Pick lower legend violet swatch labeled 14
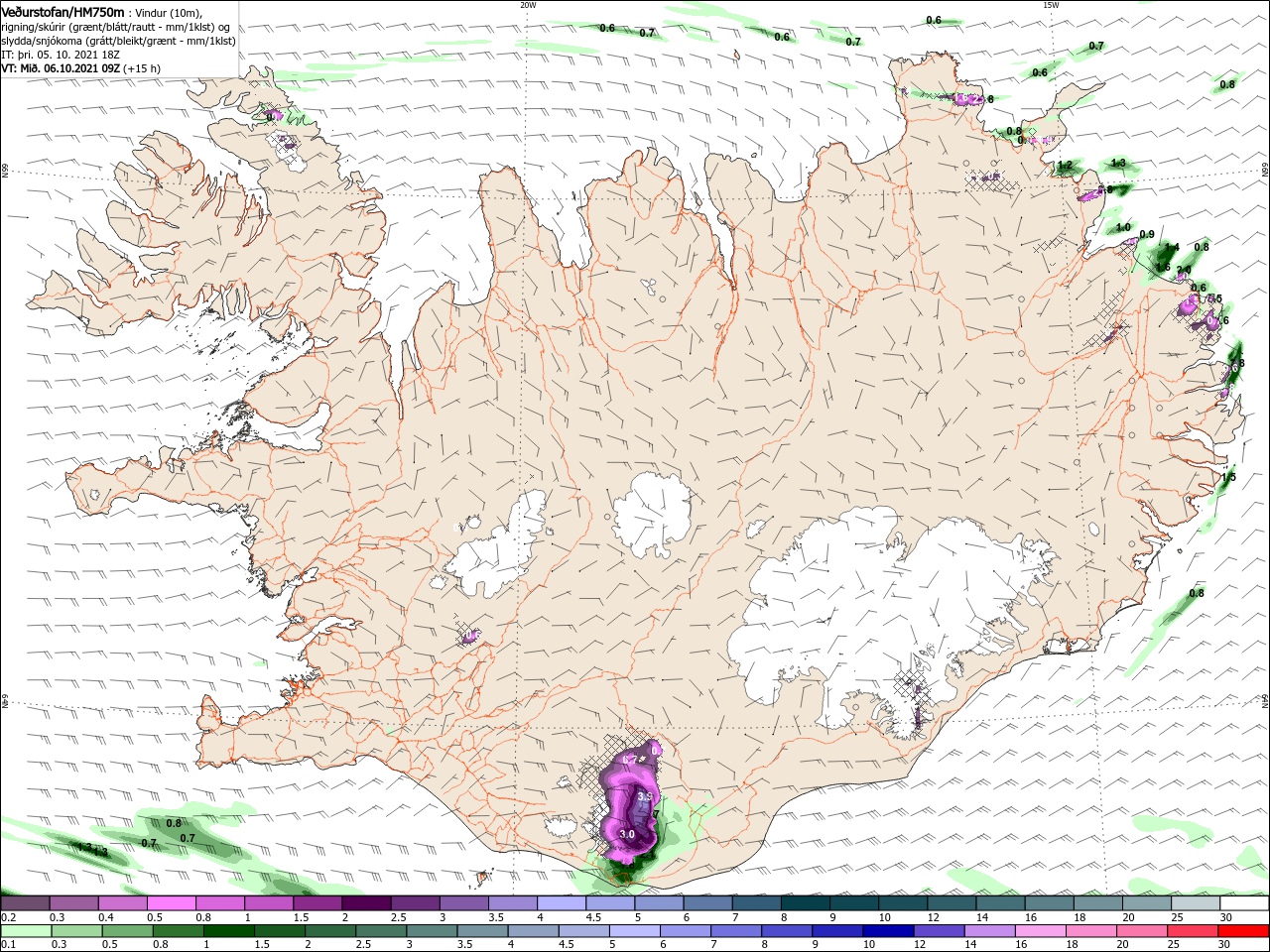This screenshot has height=952, width=1270. pyautogui.click(x=990, y=931)
